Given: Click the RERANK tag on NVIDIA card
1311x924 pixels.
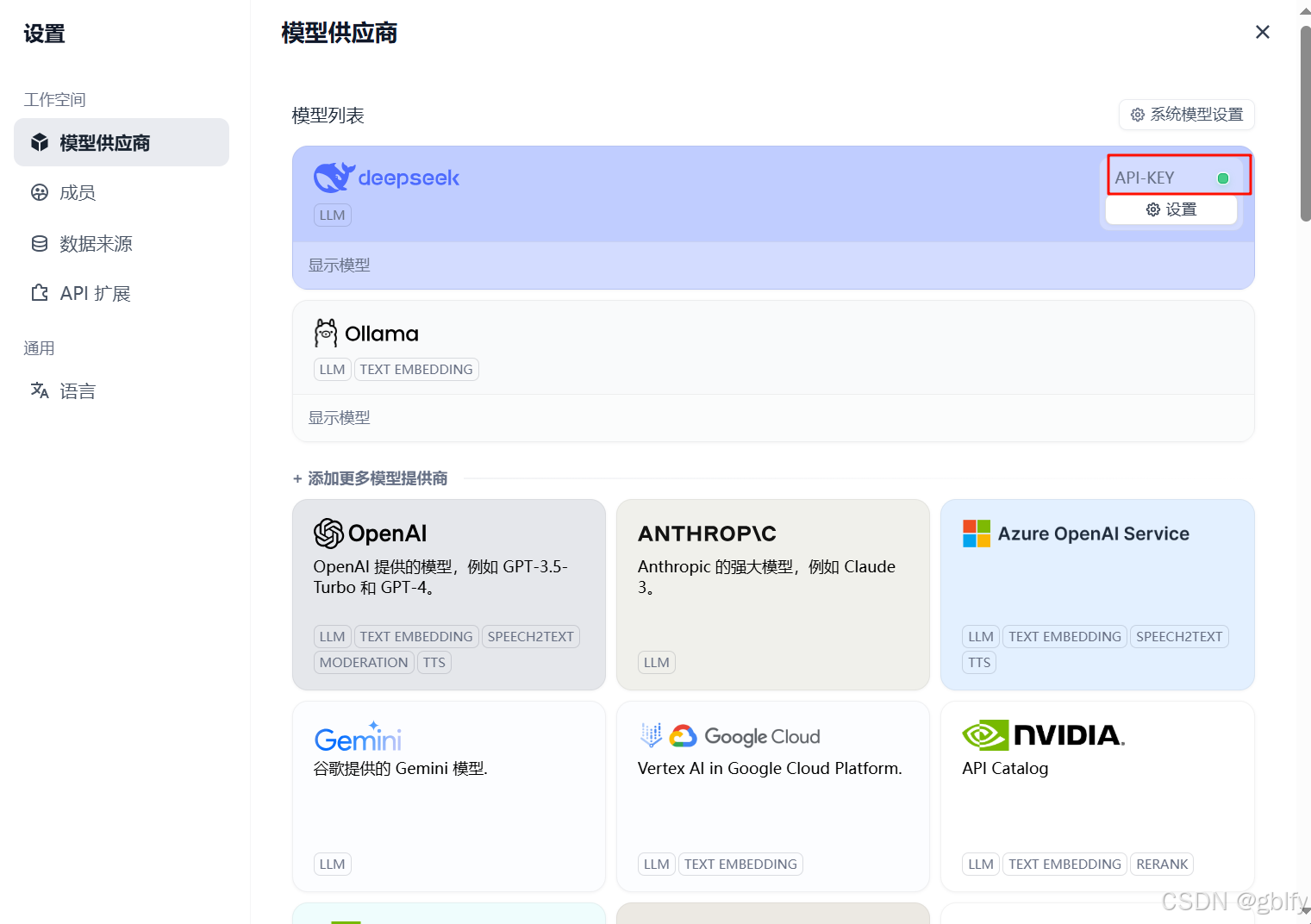Looking at the screenshot, I should (x=1162, y=865).
